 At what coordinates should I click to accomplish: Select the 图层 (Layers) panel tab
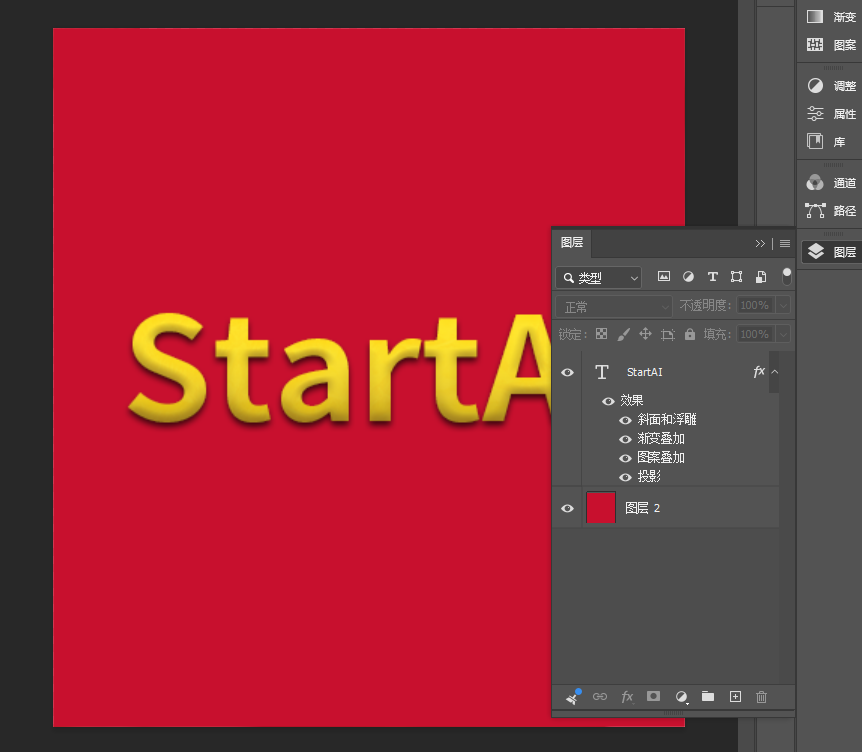coord(572,243)
